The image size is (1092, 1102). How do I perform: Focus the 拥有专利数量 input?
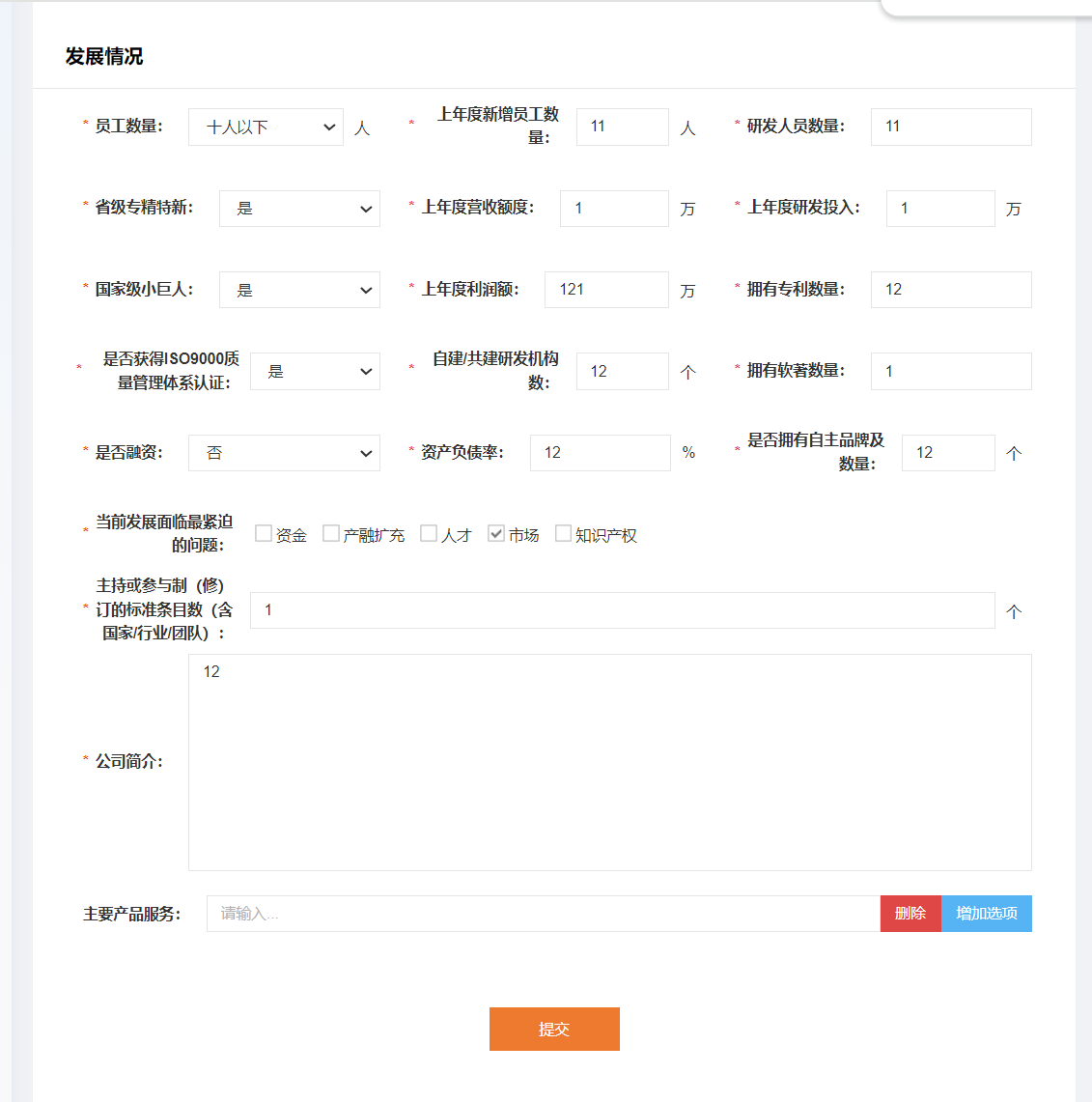click(951, 290)
